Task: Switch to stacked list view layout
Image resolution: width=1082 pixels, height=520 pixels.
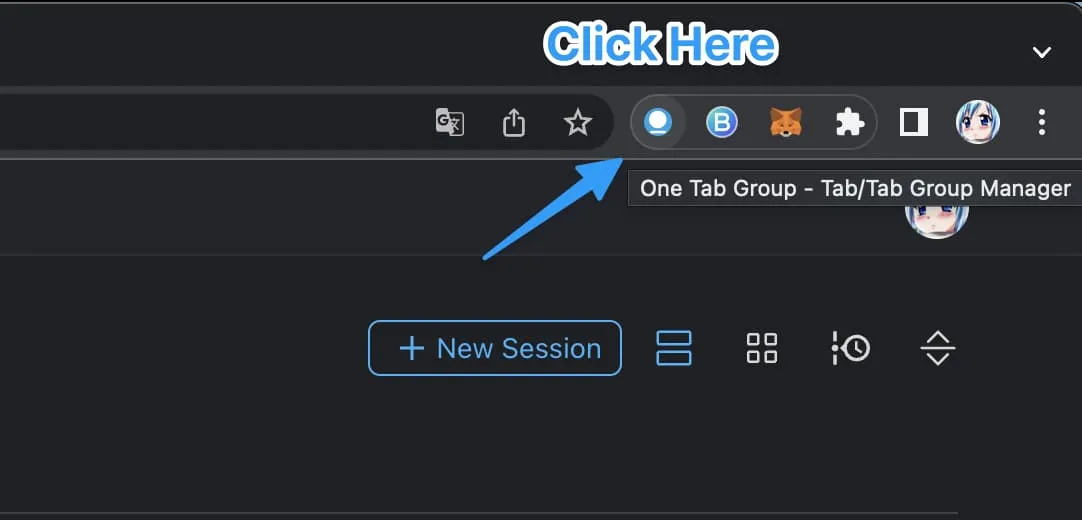Action: [x=674, y=348]
